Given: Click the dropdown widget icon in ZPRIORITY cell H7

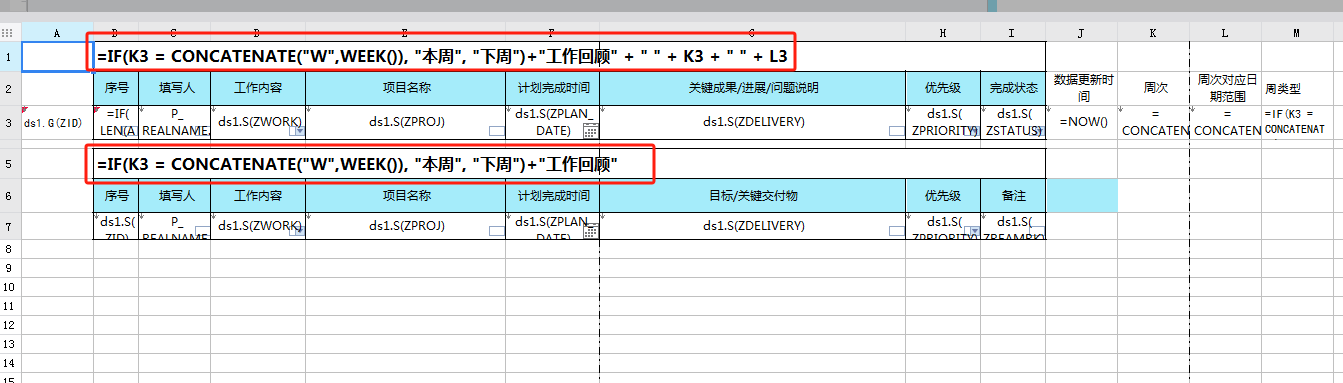Looking at the screenshot, I should point(972,231).
